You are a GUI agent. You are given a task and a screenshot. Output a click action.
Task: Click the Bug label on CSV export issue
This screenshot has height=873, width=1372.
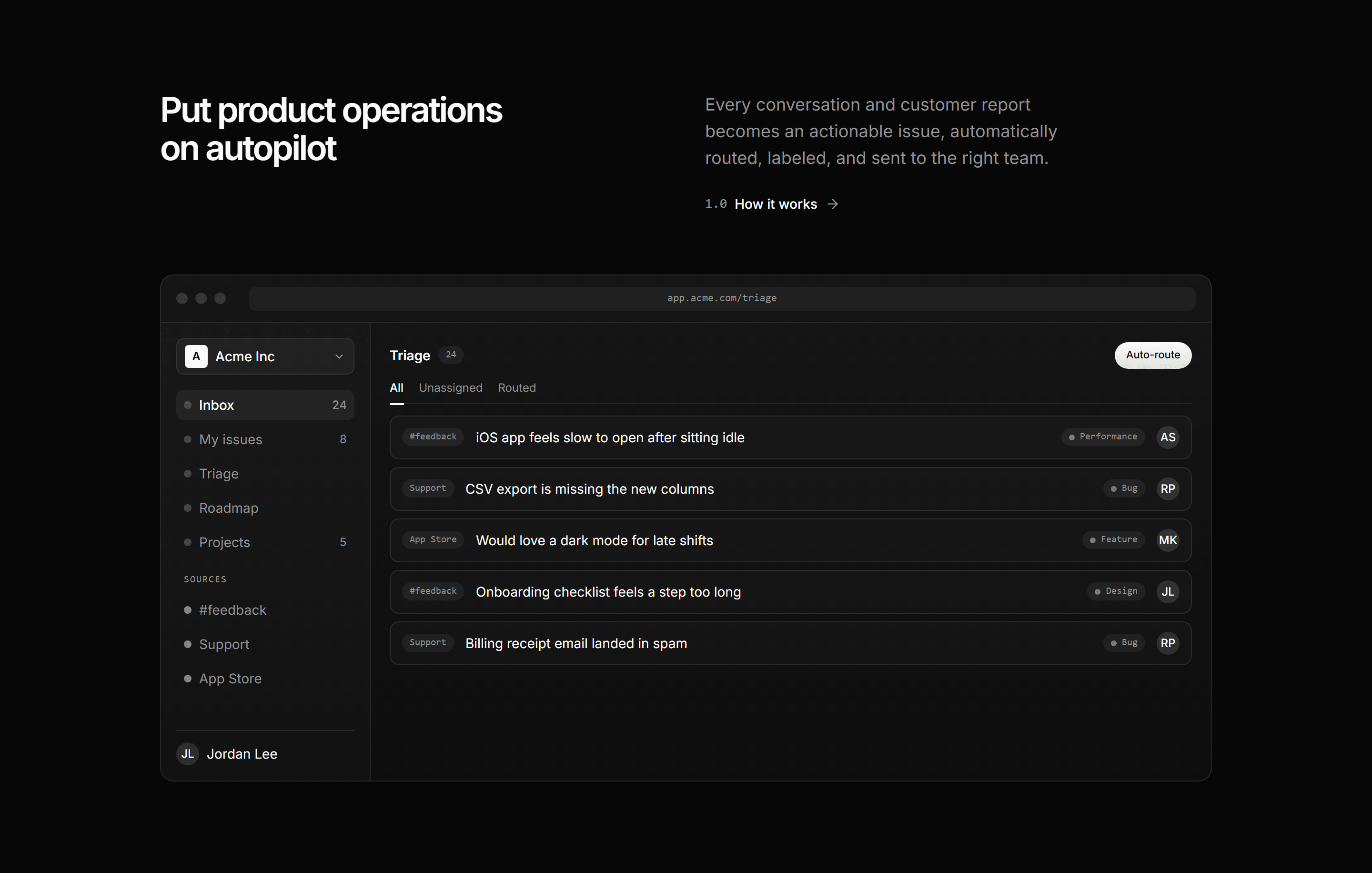click(x=1124, y=488)
